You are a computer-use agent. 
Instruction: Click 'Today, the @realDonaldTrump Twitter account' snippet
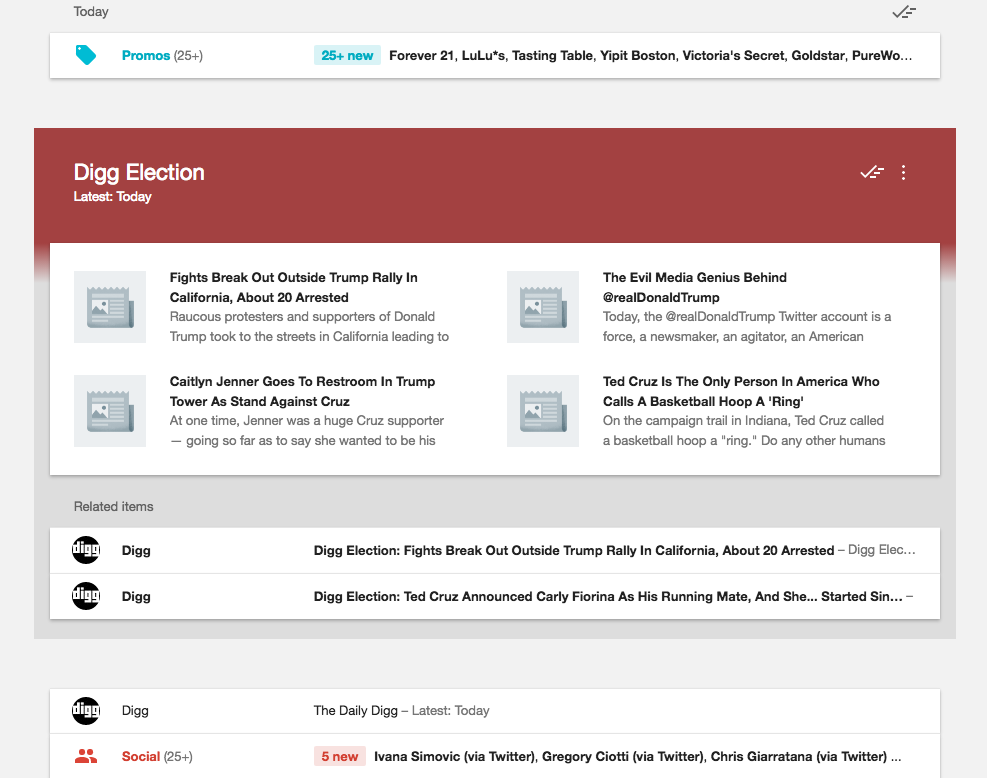point(747,326)
